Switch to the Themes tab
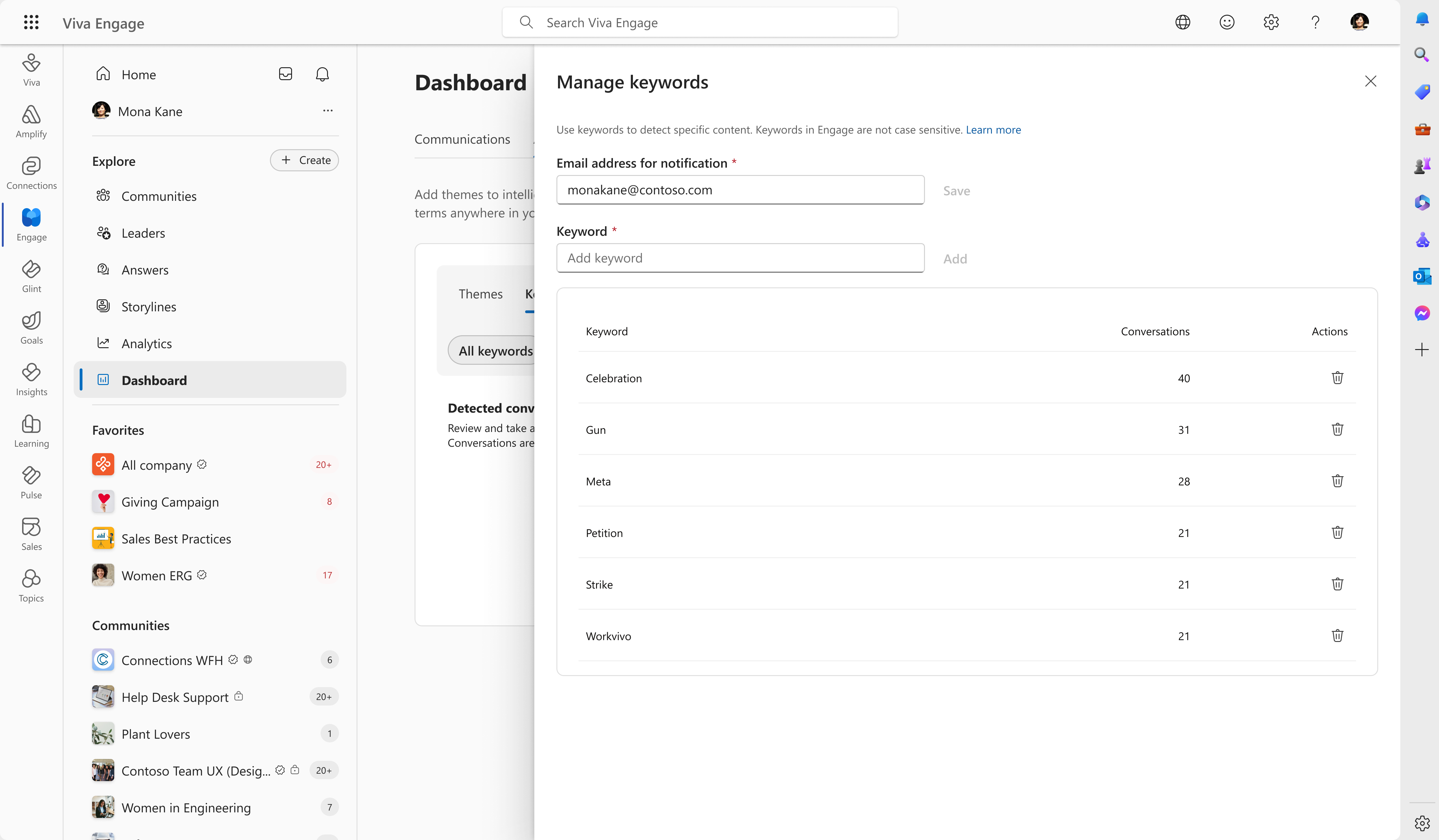Viewport: 1439px width, 840px height. tap(480, 294)
